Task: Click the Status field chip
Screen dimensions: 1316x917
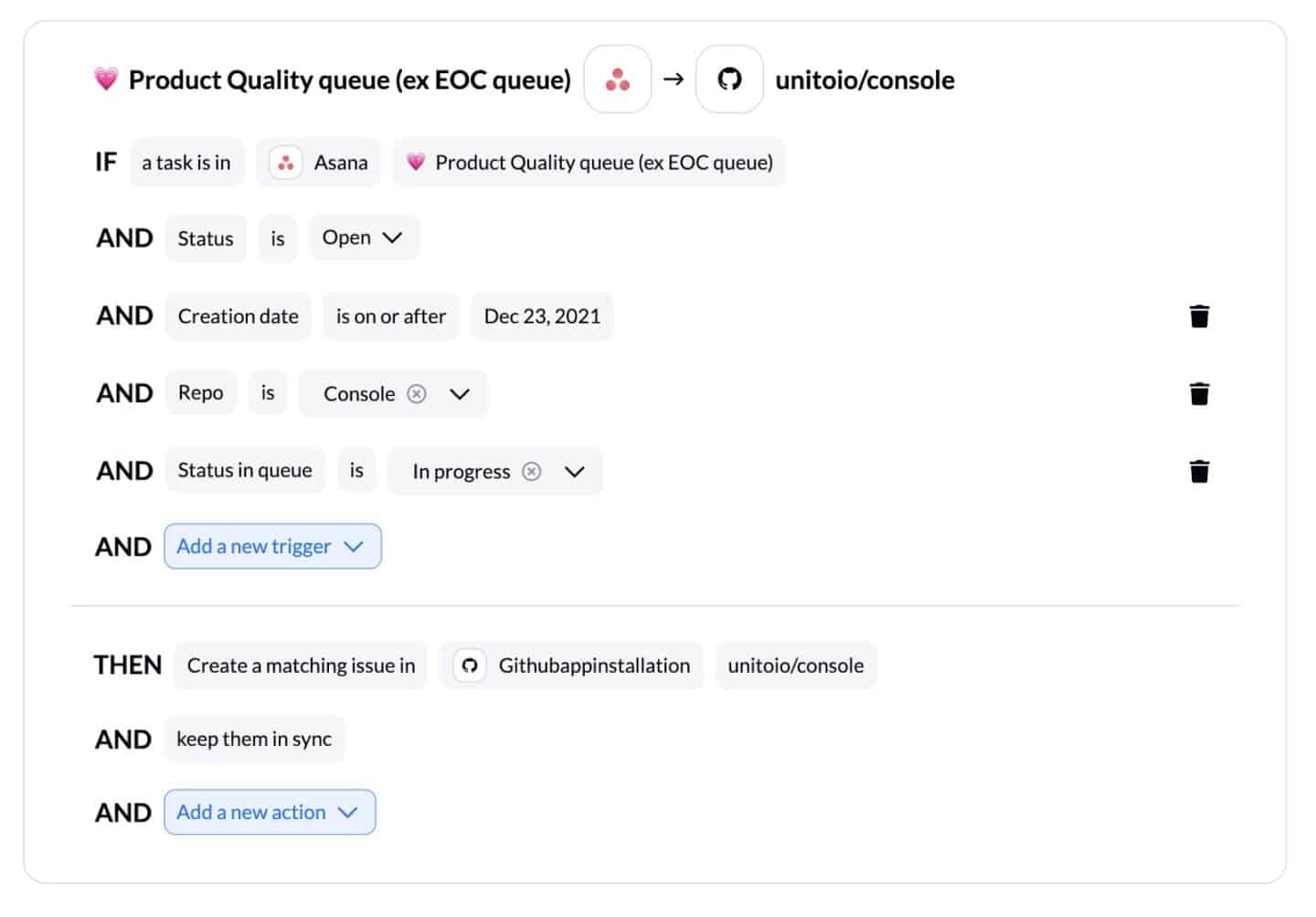Action: point(206,239)
